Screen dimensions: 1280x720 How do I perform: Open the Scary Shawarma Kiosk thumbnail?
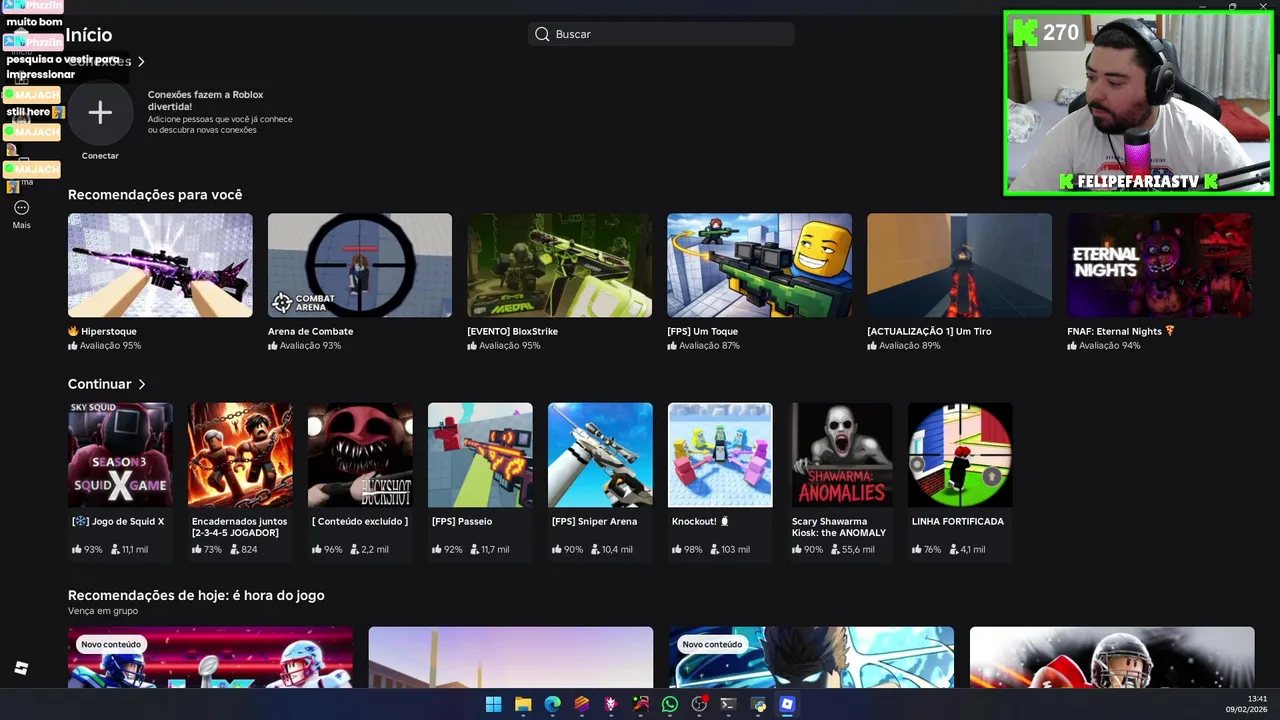(x=840, y=455)
